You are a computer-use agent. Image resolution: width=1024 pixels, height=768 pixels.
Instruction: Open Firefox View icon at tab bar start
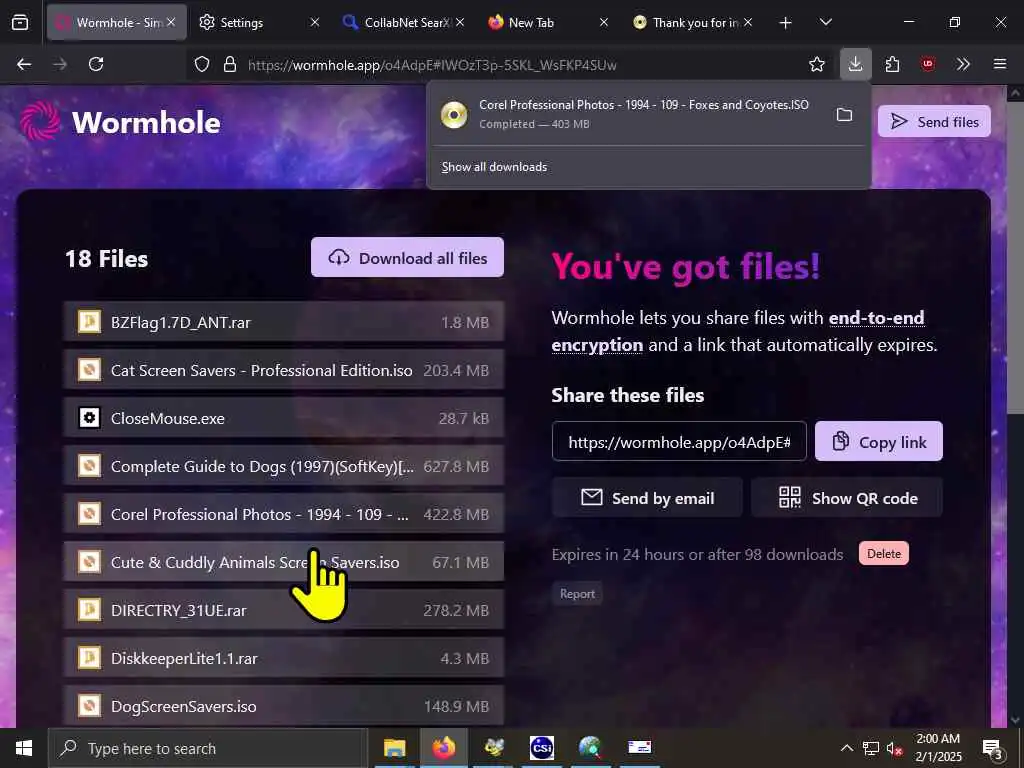tap(20, 22)
